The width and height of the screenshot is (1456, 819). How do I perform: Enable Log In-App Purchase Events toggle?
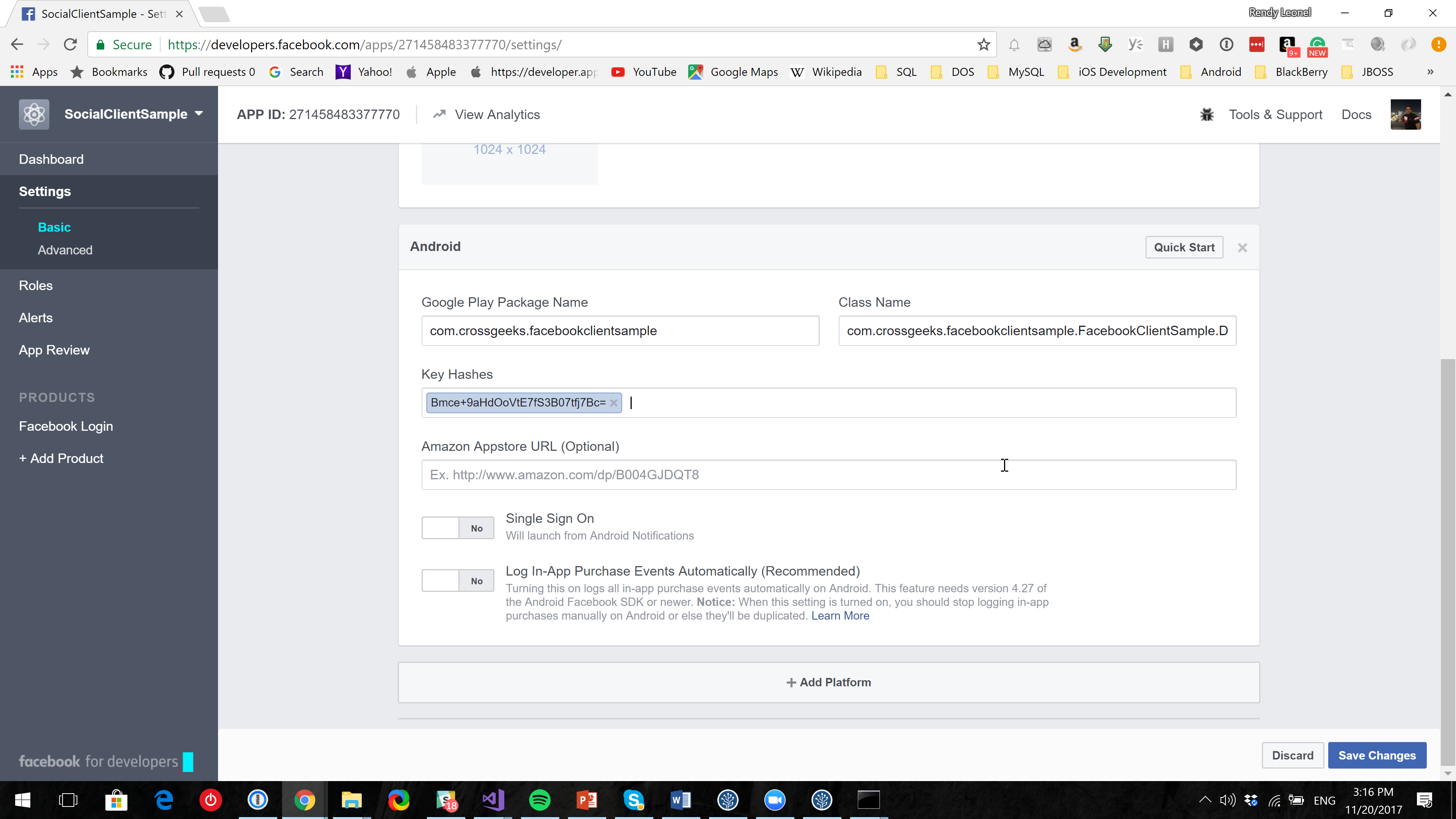point(457,581)
